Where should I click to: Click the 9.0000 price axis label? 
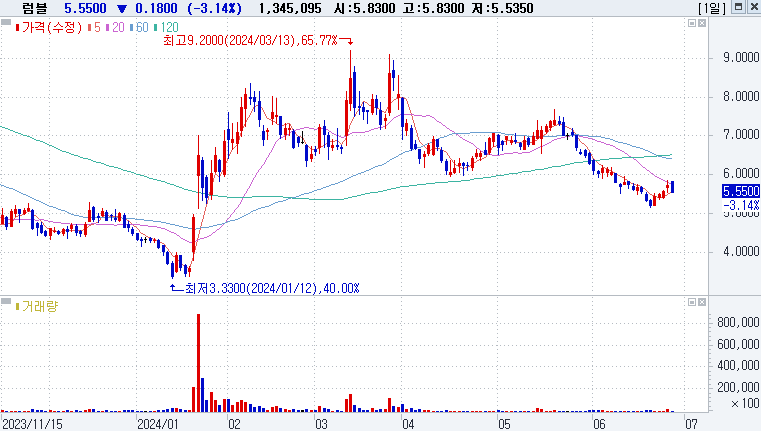click(x=741, y=57)
